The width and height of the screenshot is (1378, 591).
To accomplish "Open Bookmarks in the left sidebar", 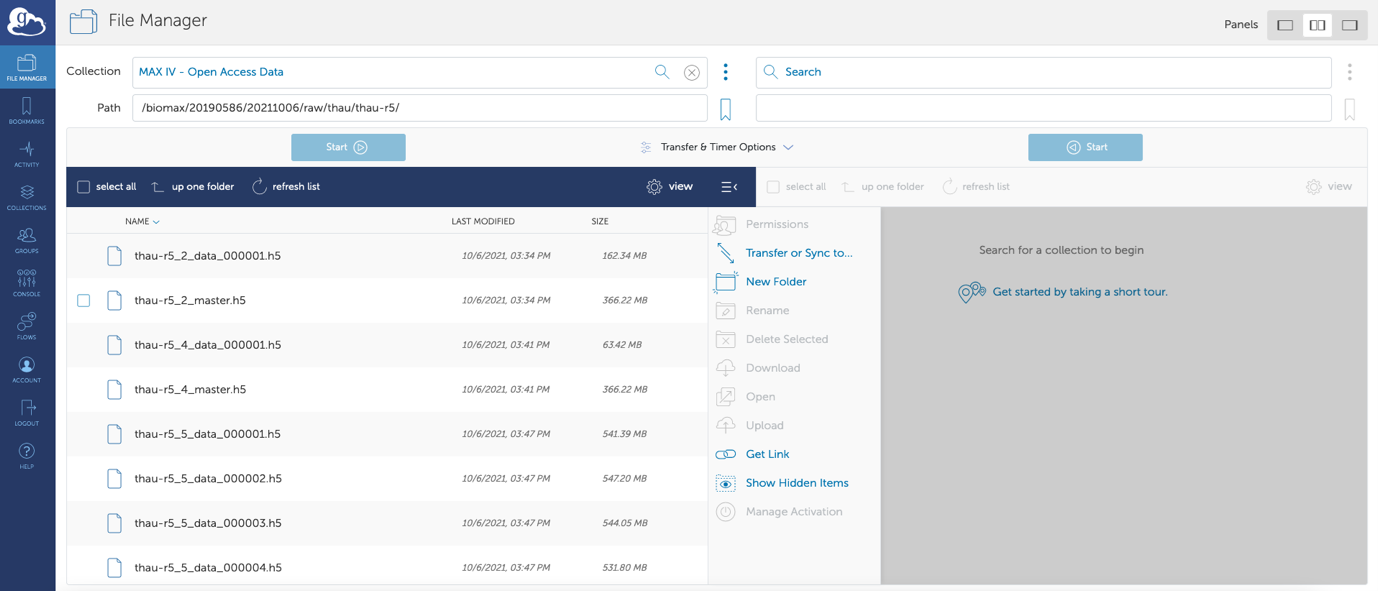I will coord(26,110).
